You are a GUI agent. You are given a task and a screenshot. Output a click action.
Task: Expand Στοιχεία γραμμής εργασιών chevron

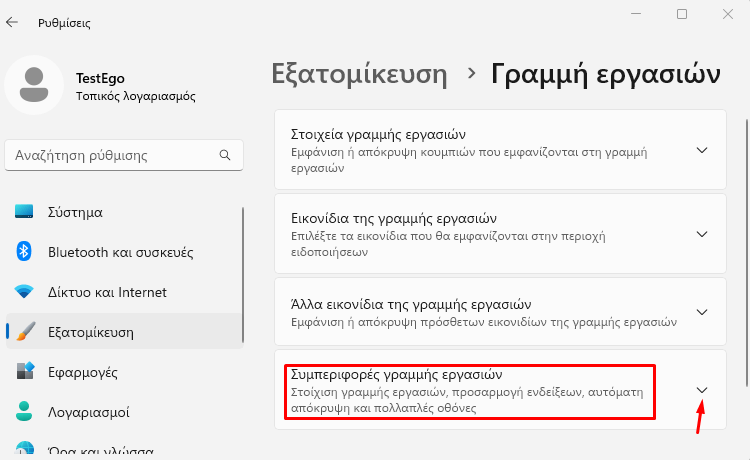(702, 150)
